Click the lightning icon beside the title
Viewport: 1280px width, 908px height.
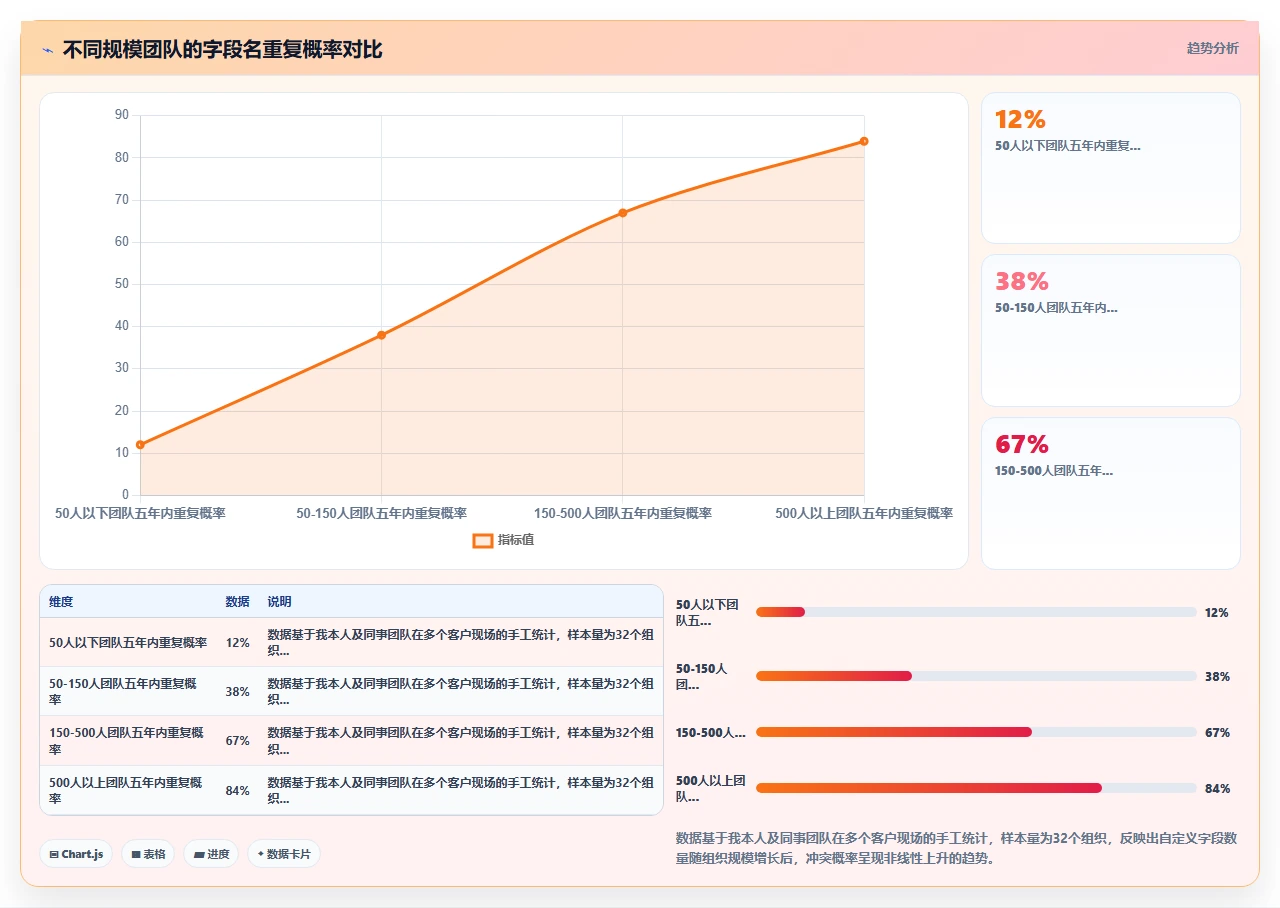[47, 50]
